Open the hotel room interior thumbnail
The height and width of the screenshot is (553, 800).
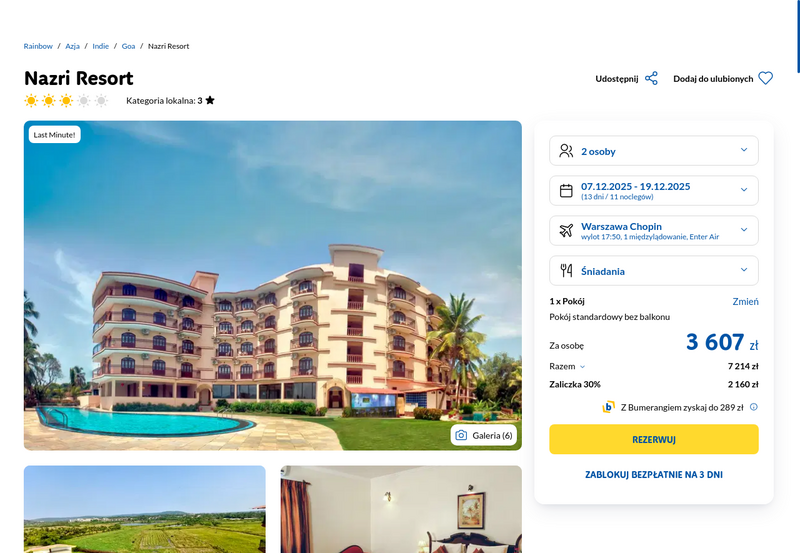401,509
